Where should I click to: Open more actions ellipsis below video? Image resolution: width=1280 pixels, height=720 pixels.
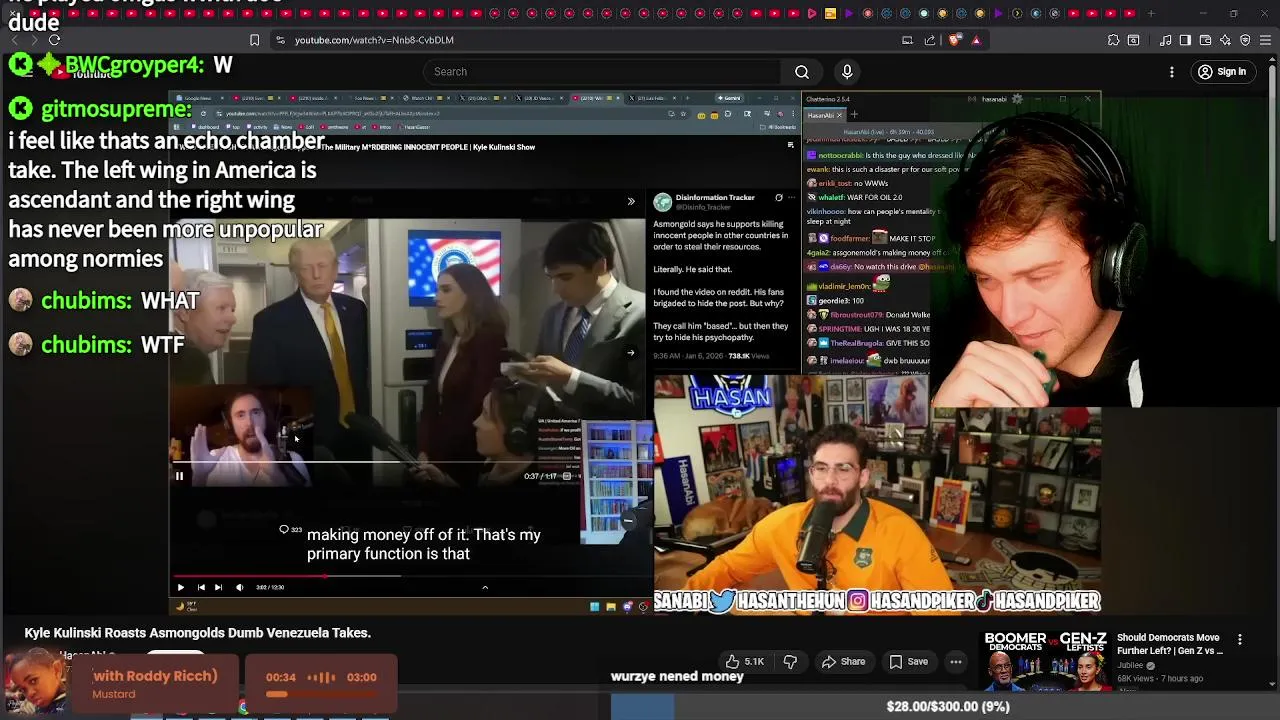[956, 662]
